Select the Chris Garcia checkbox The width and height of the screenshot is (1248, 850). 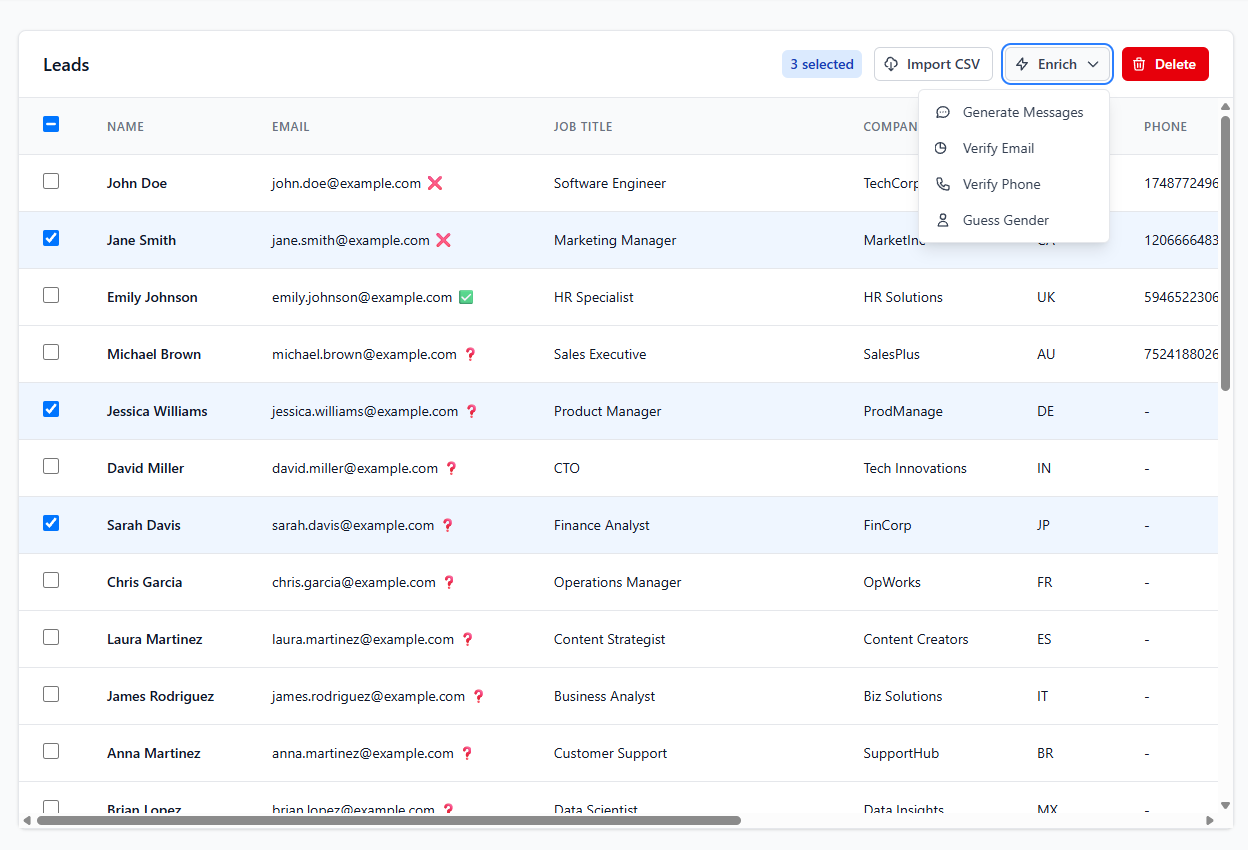pos(51,580)
